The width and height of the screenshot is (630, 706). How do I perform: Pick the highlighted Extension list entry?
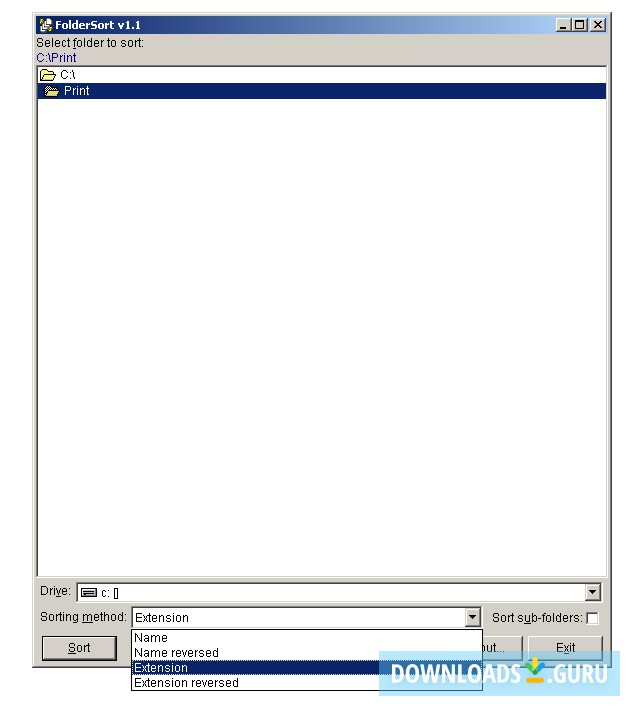[x=307, y=668]
